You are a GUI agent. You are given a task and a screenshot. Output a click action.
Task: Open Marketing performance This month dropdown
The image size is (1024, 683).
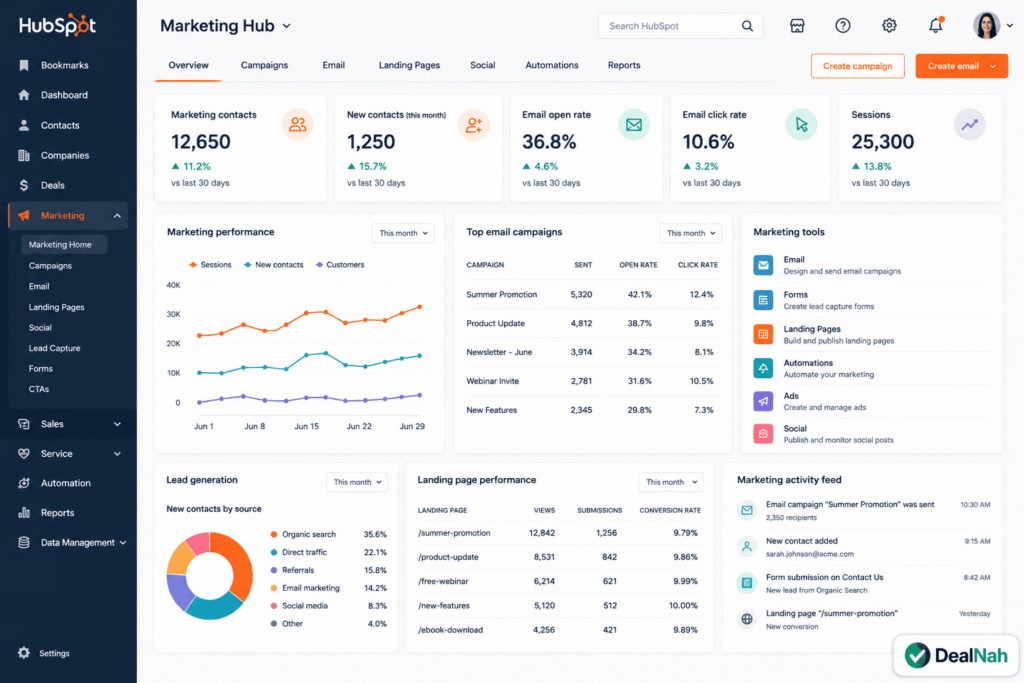point(403,233)
